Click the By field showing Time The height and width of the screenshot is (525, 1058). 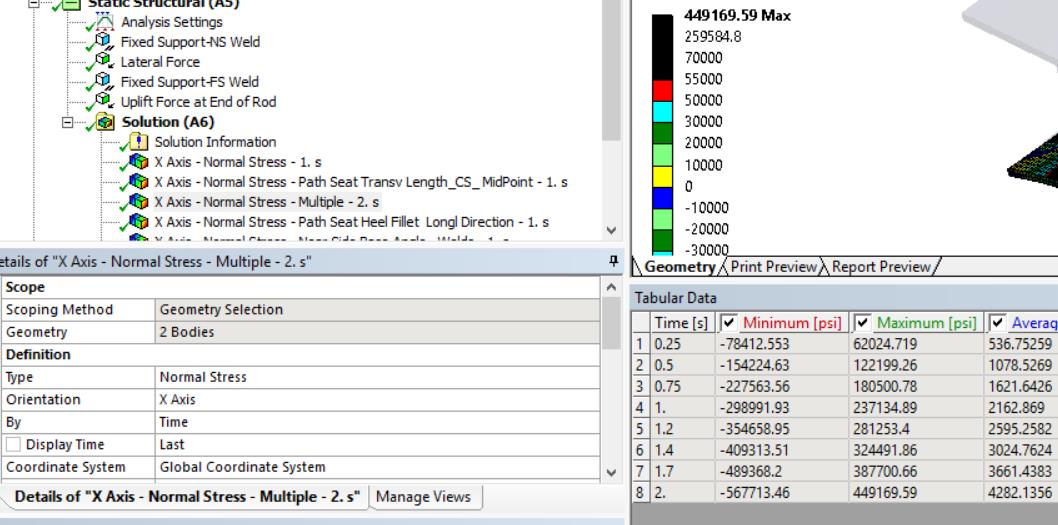coord(377,422)
